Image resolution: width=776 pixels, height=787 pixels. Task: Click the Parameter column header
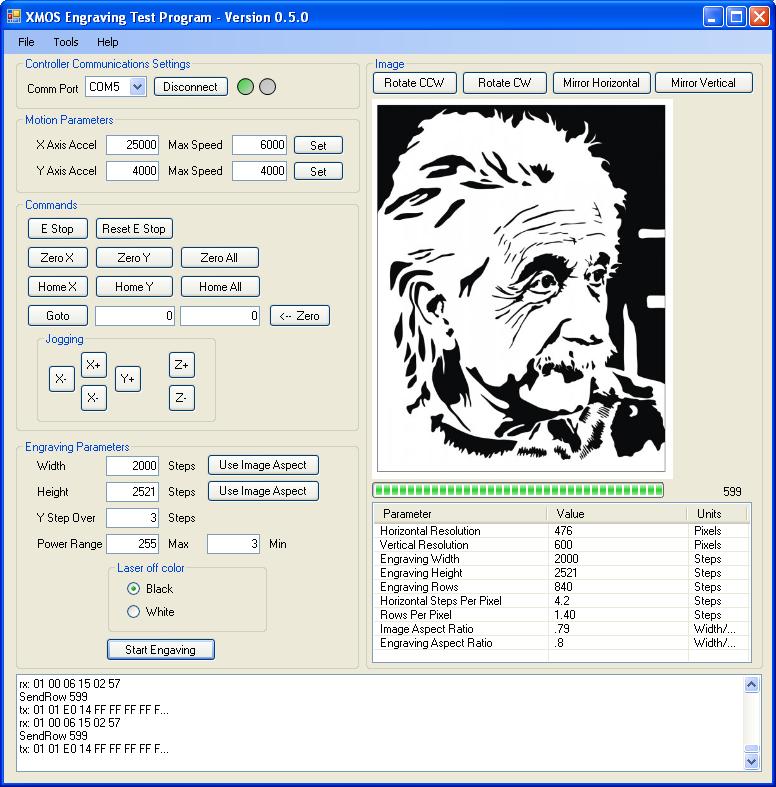pyautogui.click(x=460, y=514)
